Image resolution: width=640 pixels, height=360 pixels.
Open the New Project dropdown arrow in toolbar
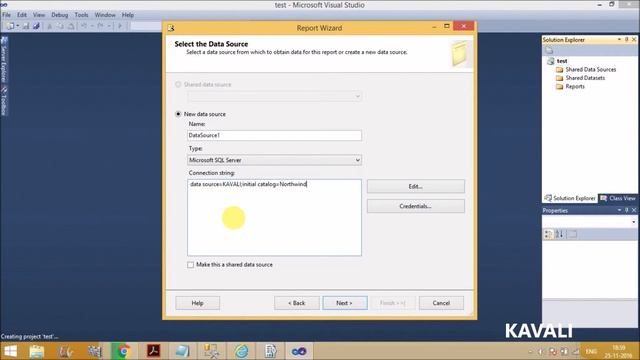click(18, 26)
